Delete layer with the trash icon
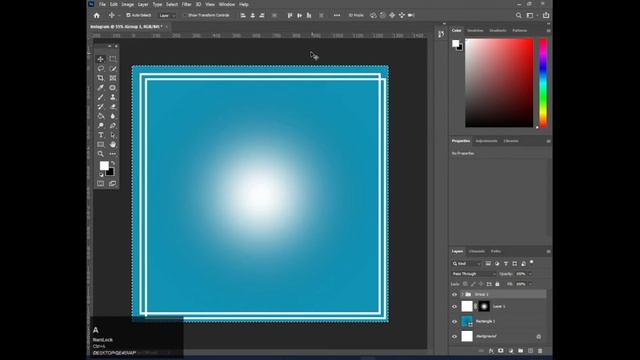The height and width of the screenshot is (360, 640). (x=540, y=351)
